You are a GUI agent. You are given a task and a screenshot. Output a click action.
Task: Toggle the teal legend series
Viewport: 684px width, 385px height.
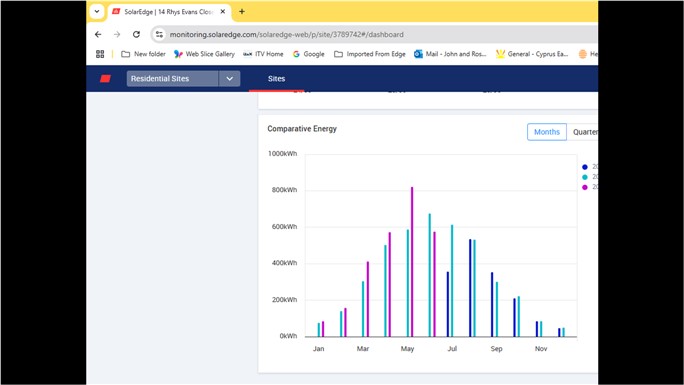tap(585, 177)
